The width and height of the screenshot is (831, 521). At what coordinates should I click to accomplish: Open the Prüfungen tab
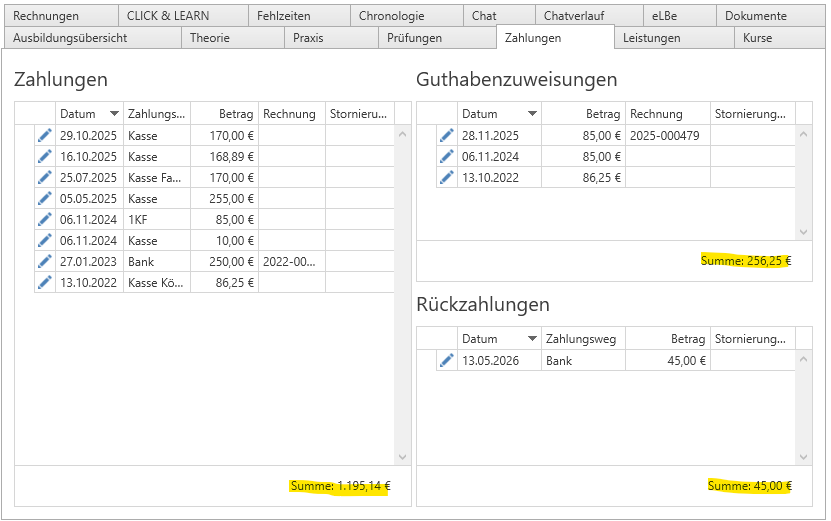coord(437,38)
